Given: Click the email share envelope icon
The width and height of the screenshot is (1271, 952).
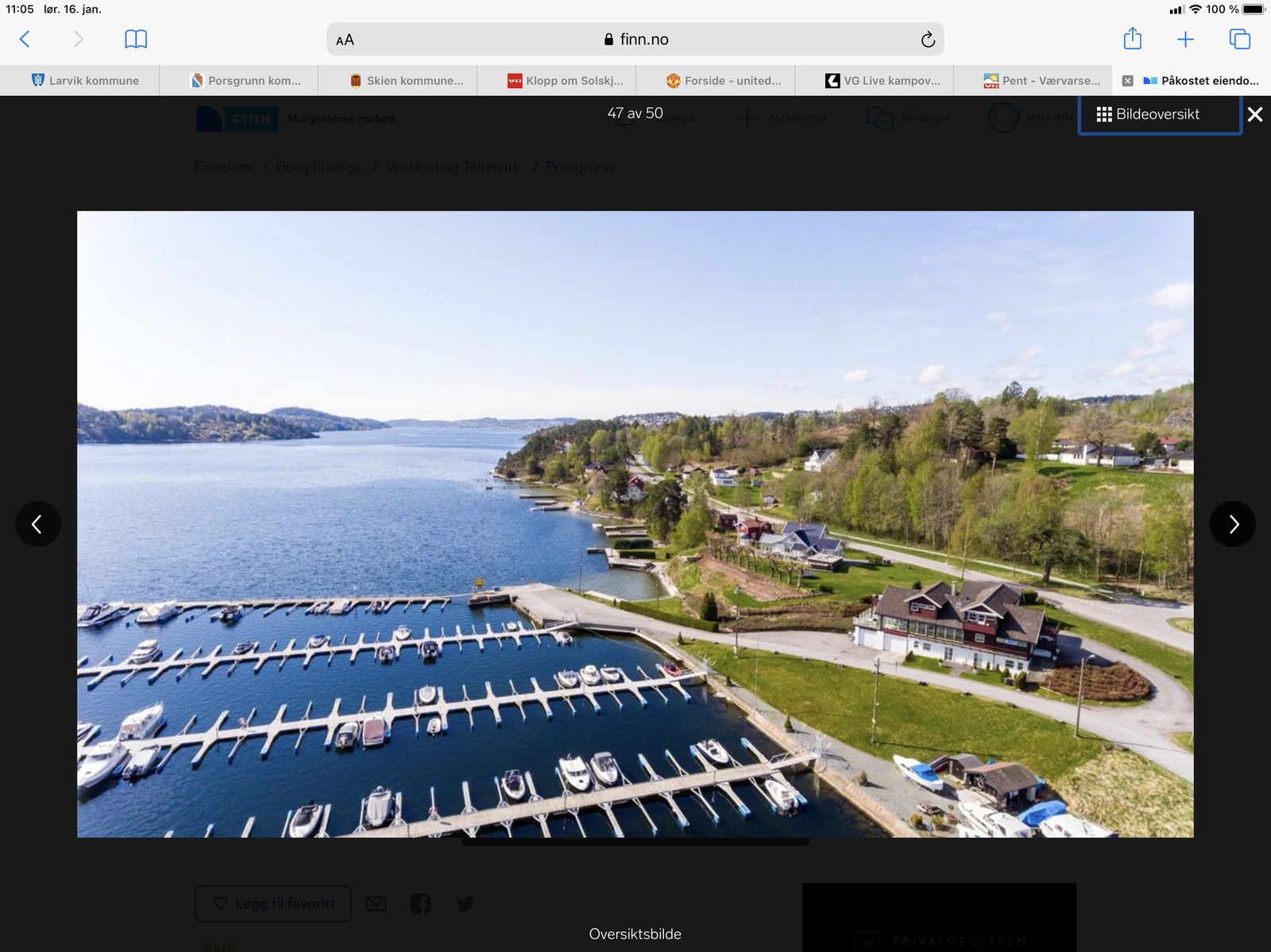Looking at the screenshot, I should [x=377, y=904].
